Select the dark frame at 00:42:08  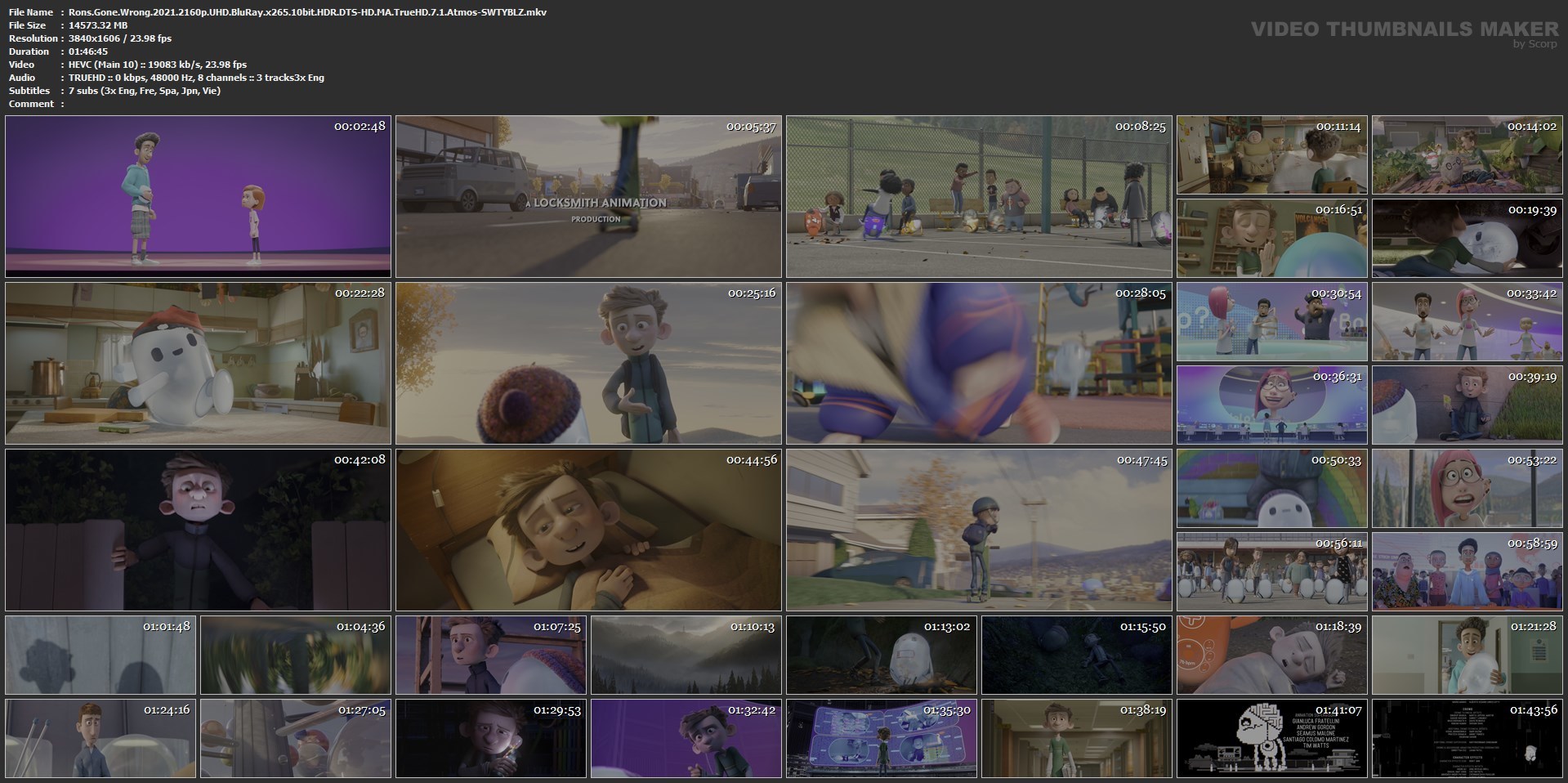pos(199,530)
